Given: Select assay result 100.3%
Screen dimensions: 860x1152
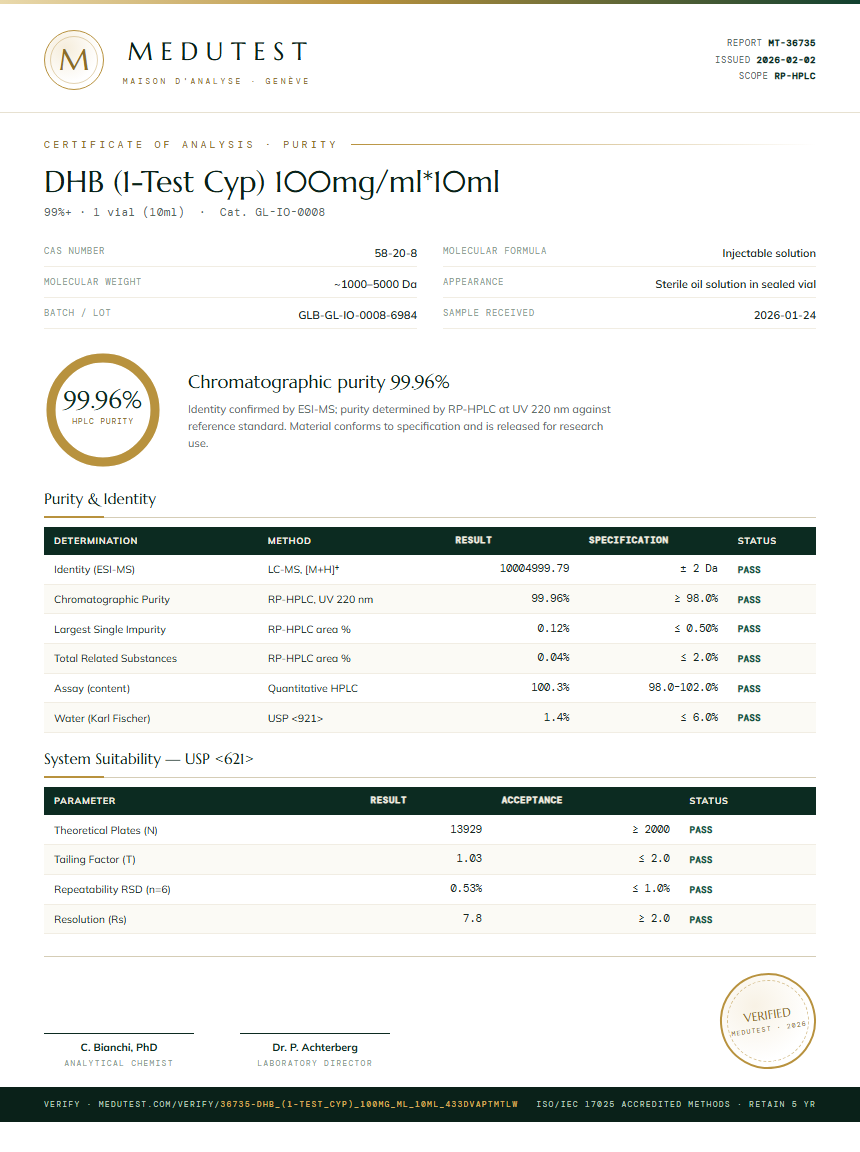Looking at the screenshot, I should (x=550, y=687).
